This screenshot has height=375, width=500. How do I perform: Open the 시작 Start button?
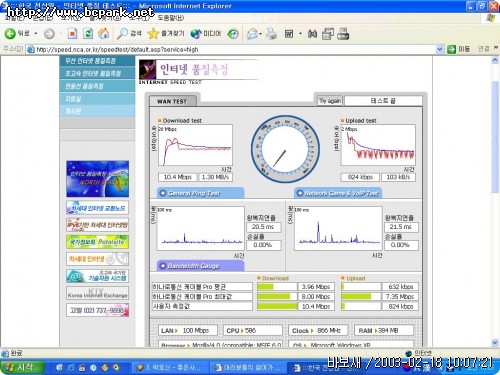pos(22,368)
